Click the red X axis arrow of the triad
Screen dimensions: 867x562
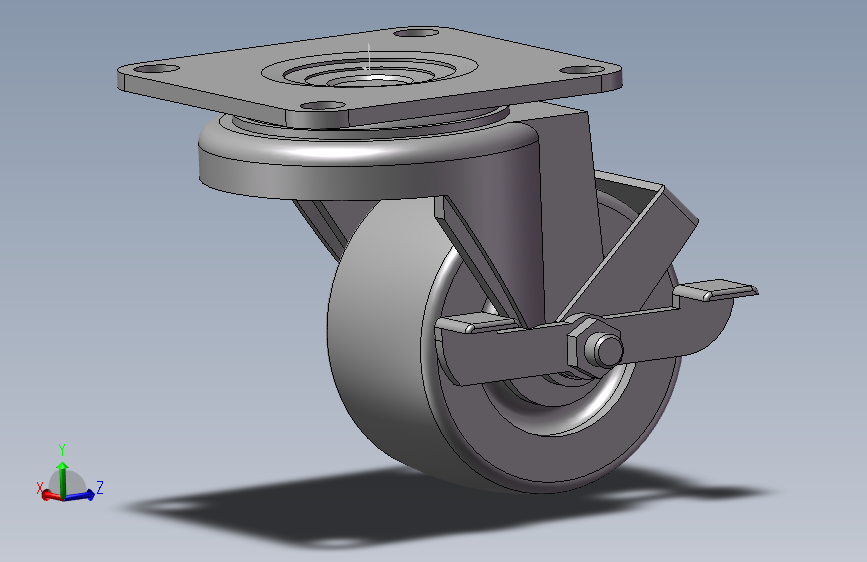pyautogui.click(x=51, y=496)
